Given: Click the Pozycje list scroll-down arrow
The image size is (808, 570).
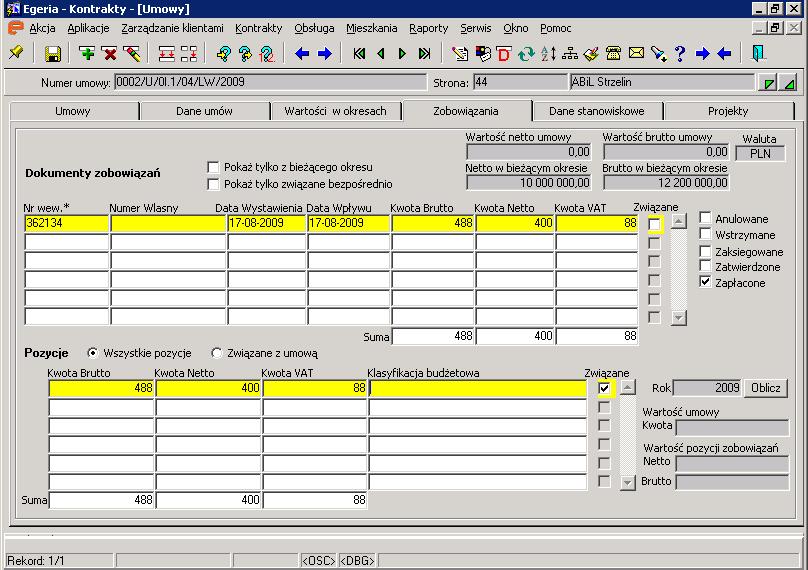Looking at the screenshot, I should (627, 482).
